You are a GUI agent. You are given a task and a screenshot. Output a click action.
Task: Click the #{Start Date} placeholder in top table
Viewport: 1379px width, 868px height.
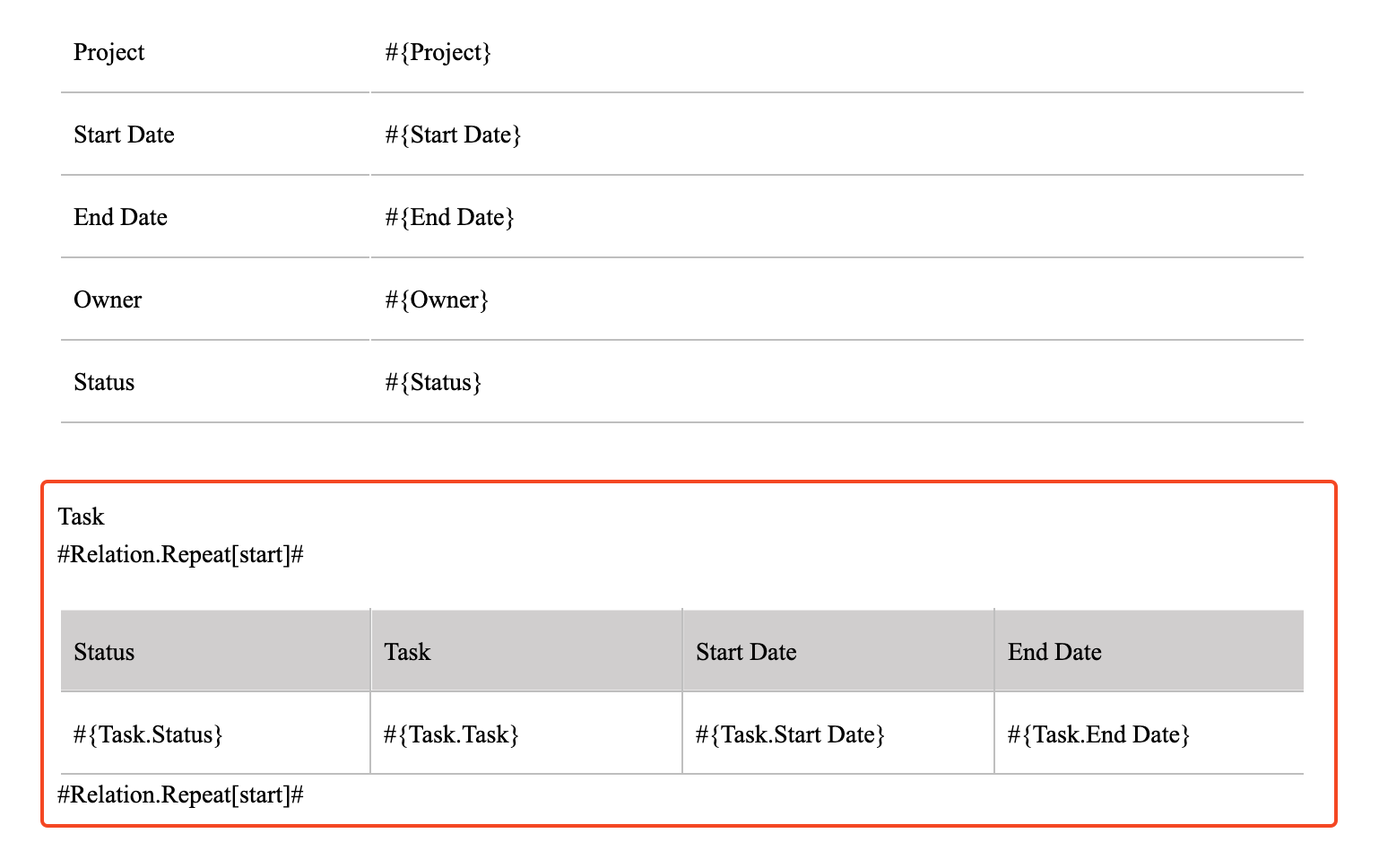(453, 135)
